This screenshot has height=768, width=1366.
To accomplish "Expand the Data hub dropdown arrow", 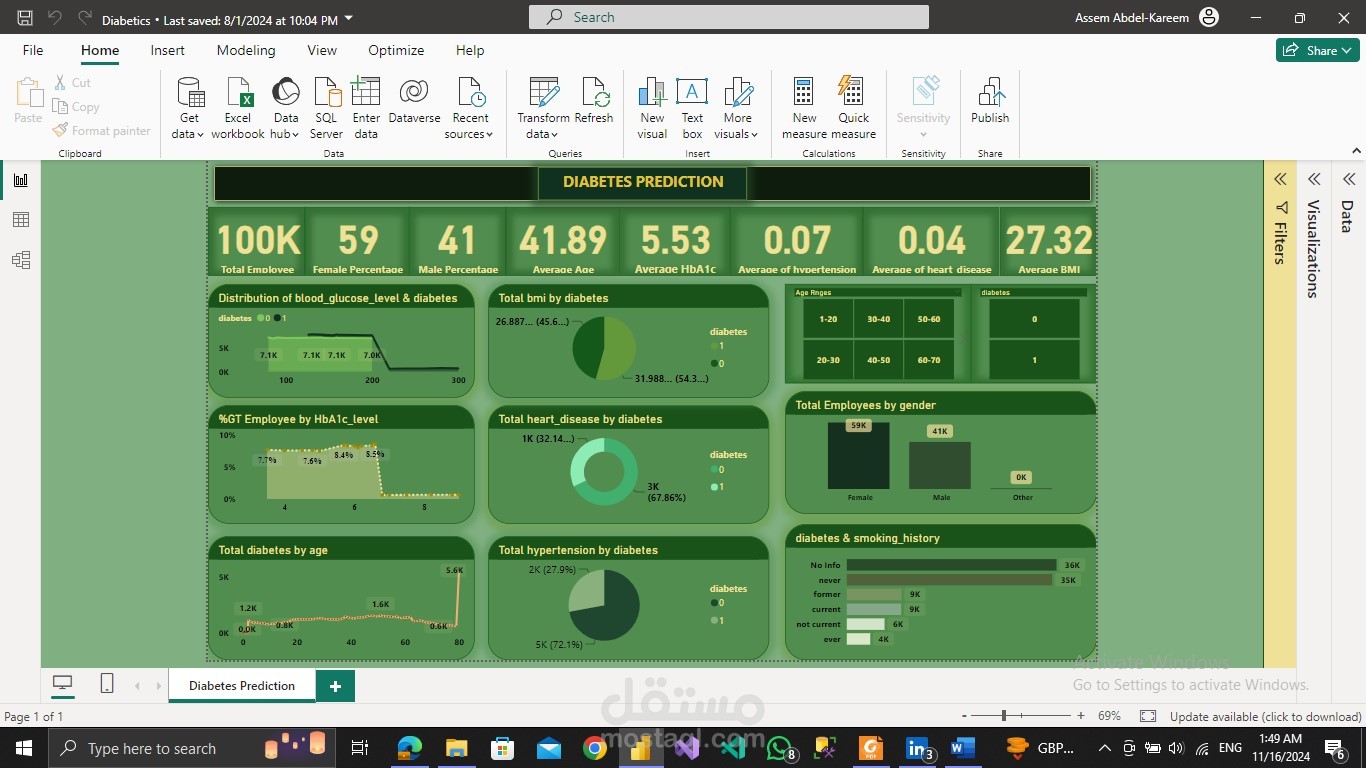I will tap(296, 135).
